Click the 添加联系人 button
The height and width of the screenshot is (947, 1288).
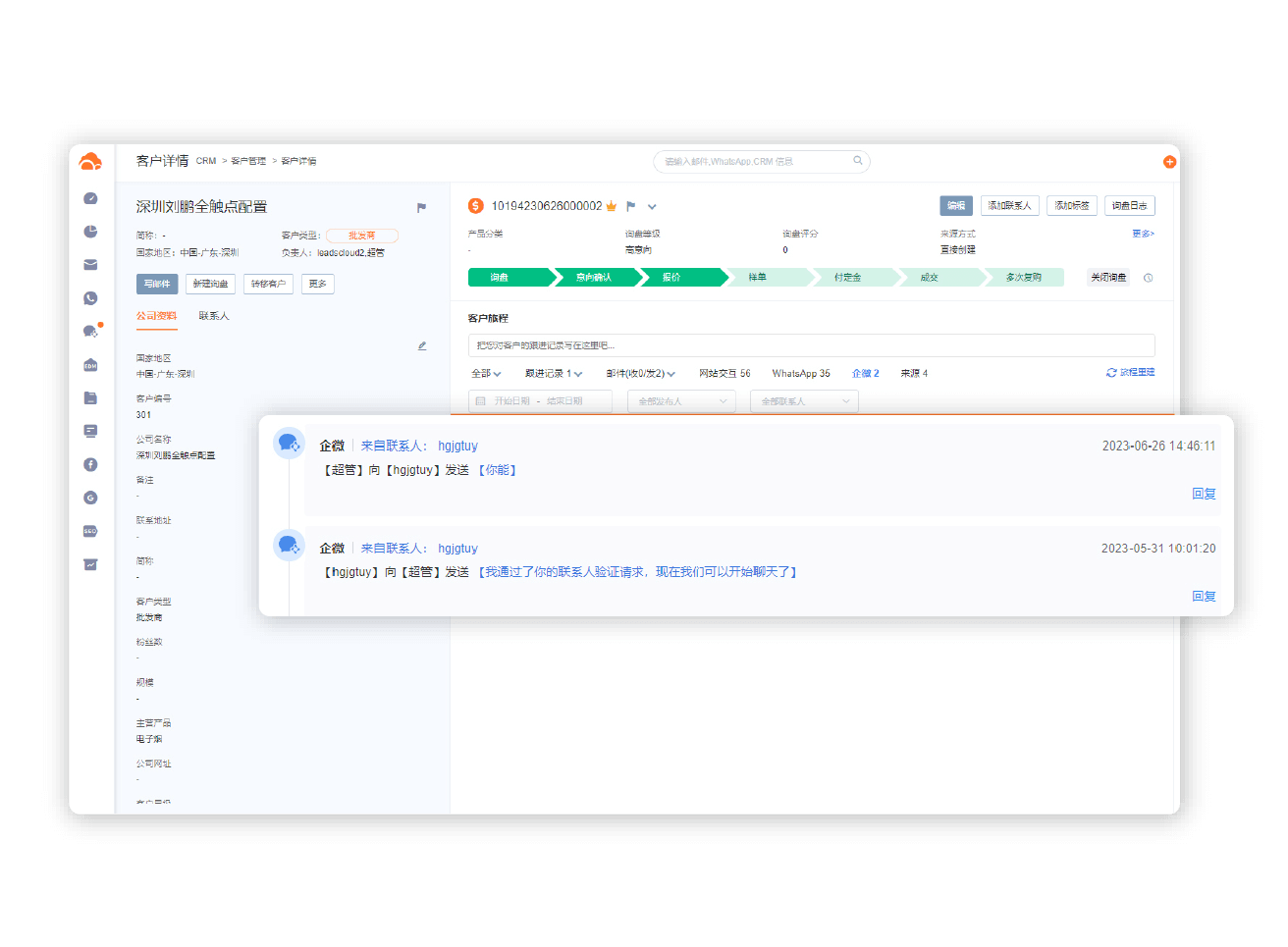[x=1009, y=205]
